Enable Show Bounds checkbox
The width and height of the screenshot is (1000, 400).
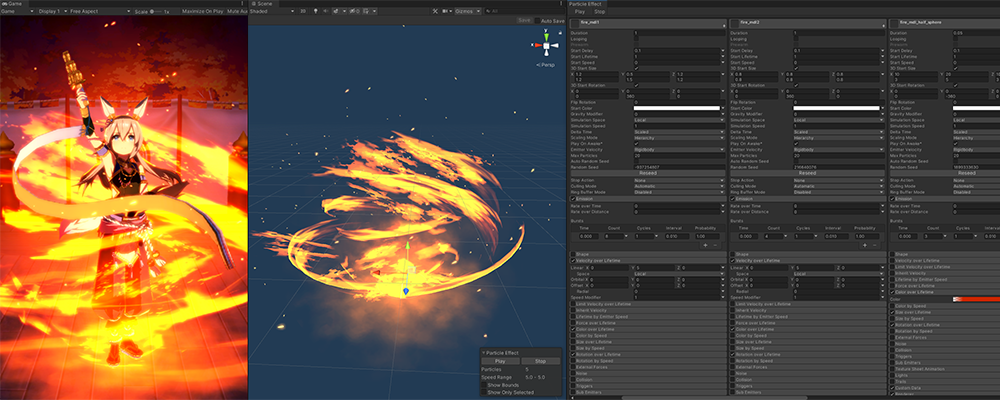482,385
